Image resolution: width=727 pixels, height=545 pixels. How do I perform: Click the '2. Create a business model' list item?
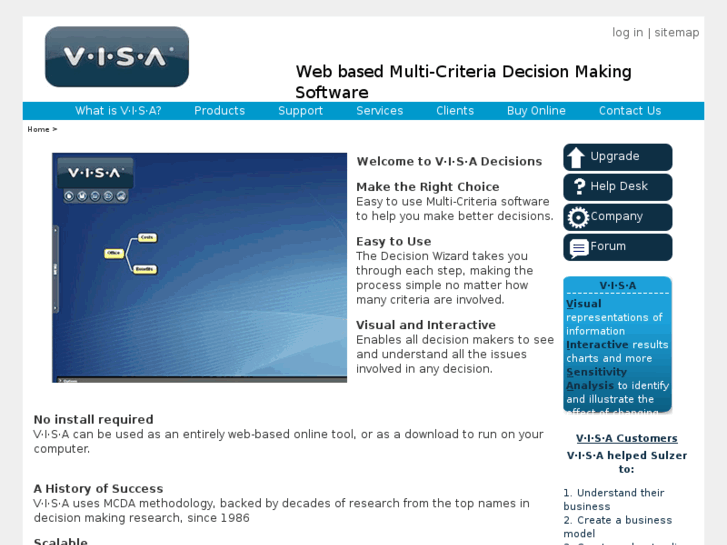tap(618, 527)
